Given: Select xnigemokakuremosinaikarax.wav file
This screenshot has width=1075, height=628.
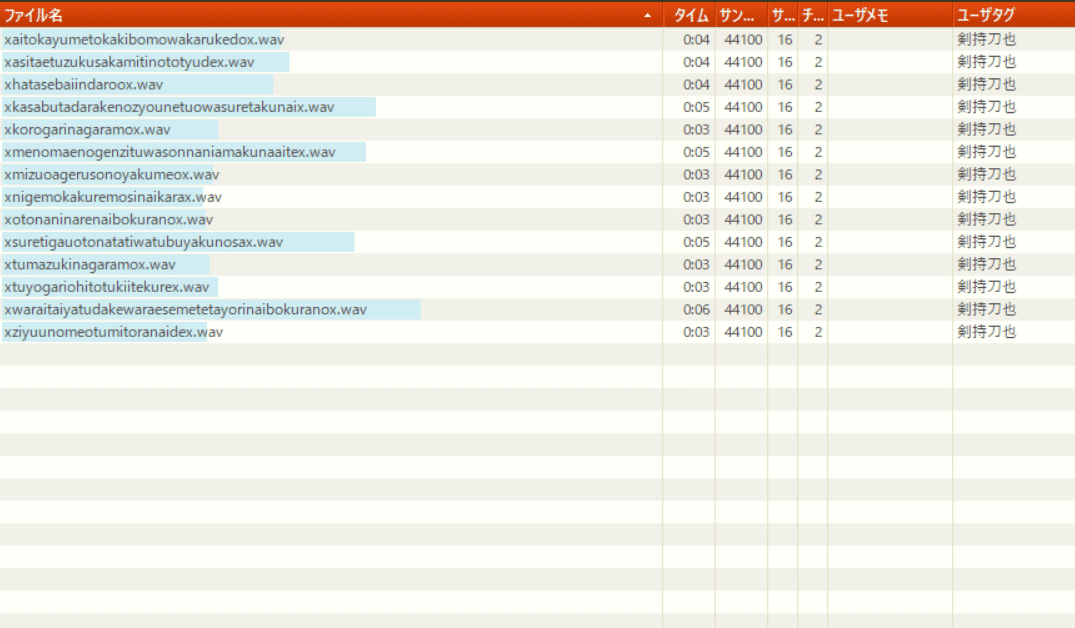Looking at the screenshot, I should pos(113,197).
